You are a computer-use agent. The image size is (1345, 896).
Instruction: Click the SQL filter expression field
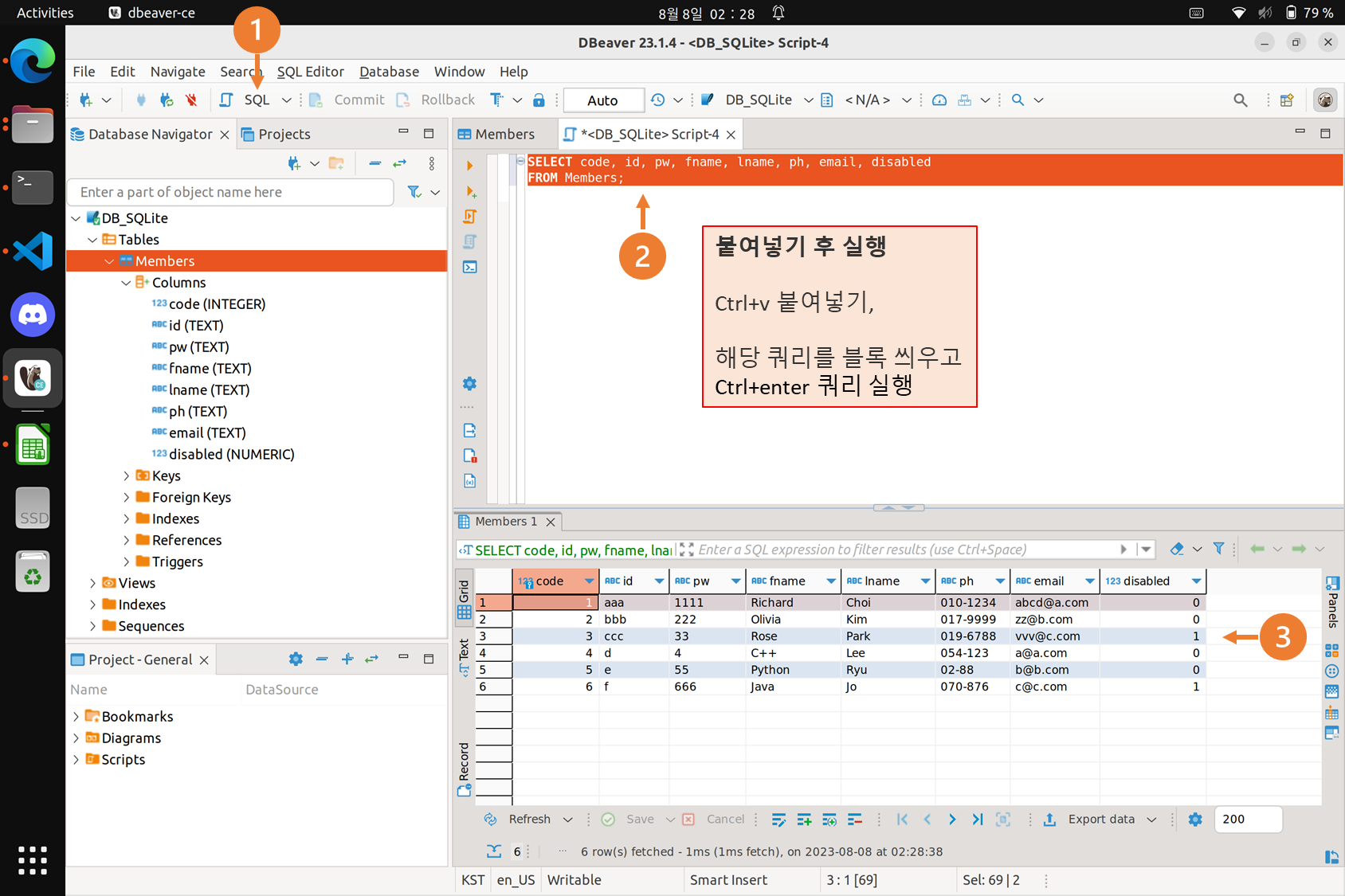(904, 550)
